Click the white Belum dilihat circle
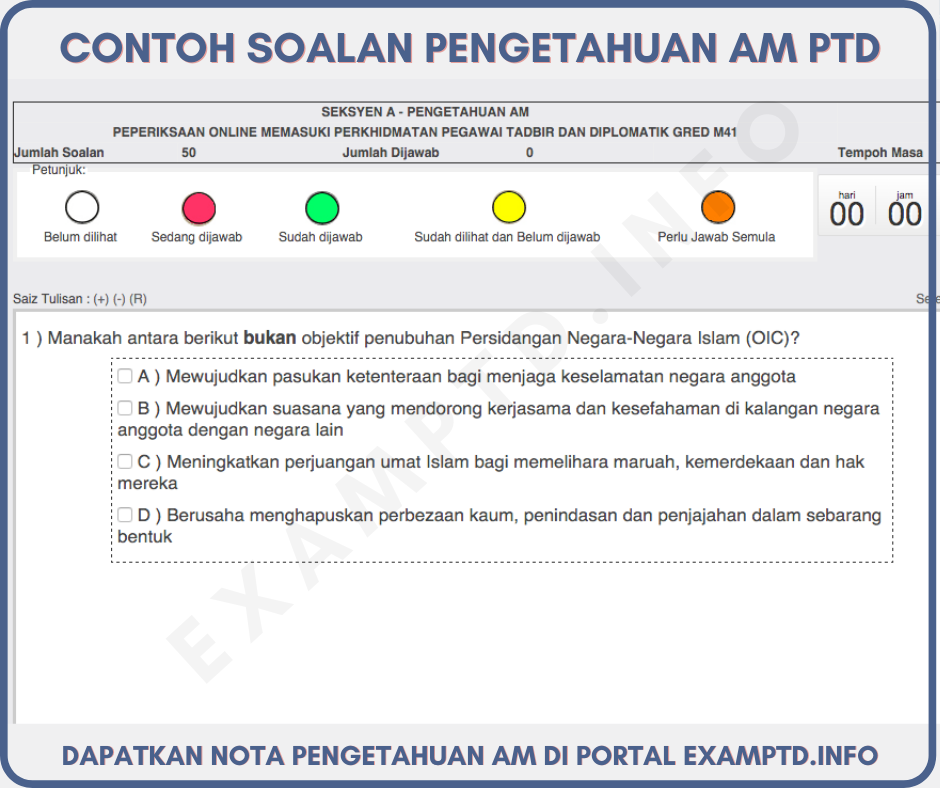 (82, 207)
